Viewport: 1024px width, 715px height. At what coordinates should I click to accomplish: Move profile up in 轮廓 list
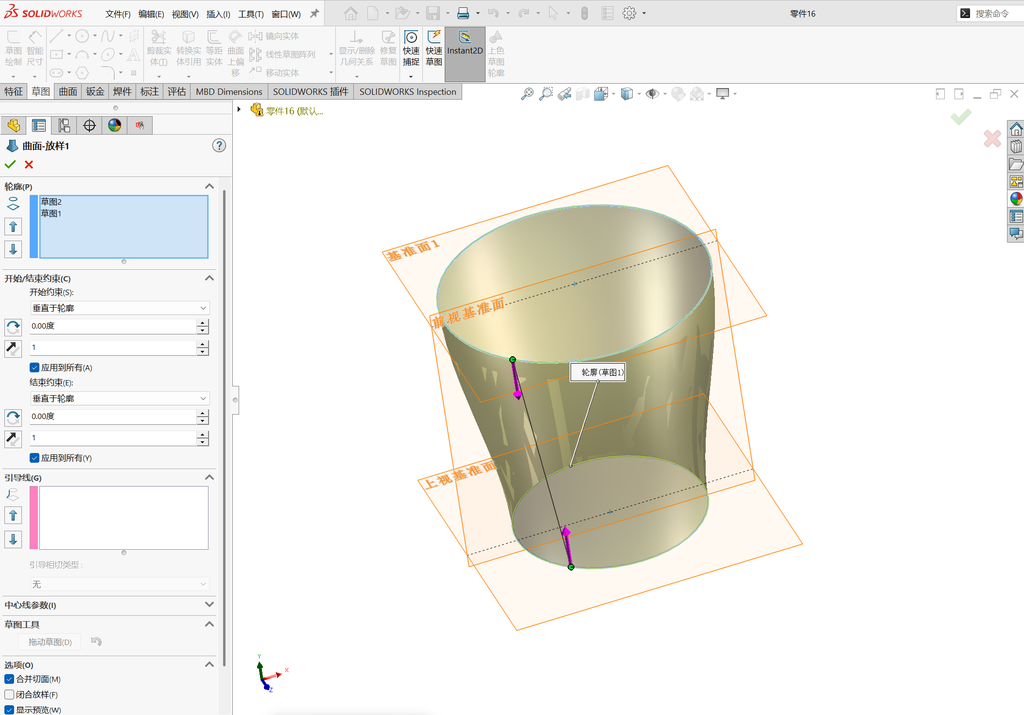(x=12, y=227)
